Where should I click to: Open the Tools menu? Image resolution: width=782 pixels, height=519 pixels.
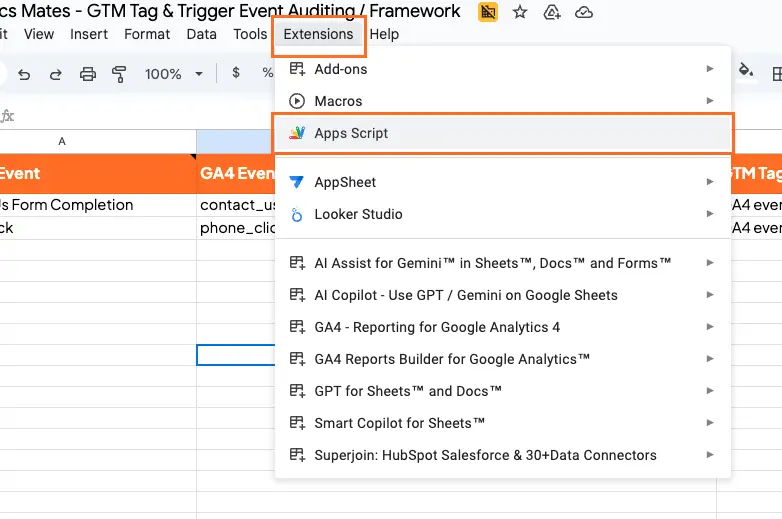(250, 34)
